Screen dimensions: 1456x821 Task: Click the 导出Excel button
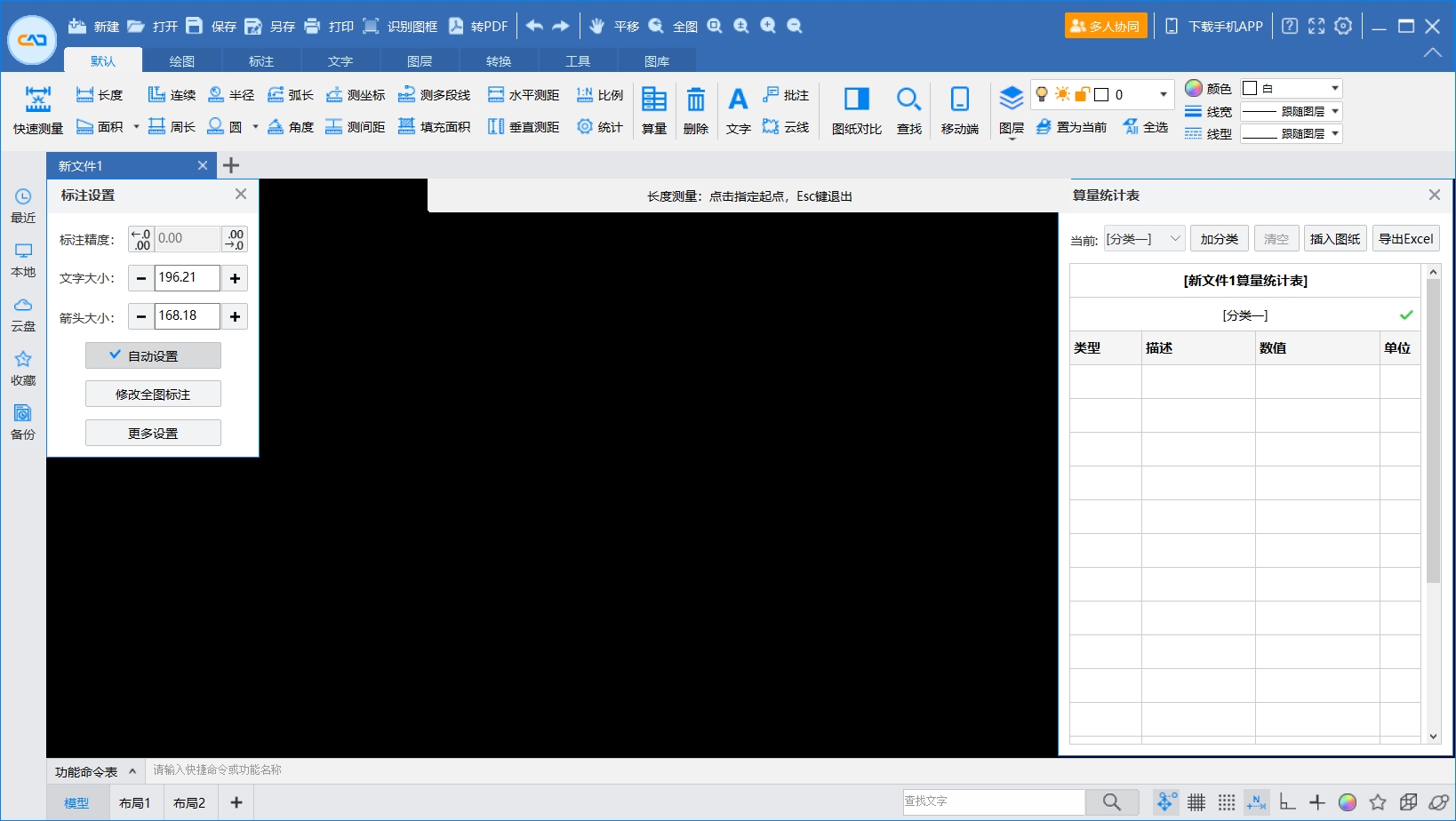coord(1406,239)
